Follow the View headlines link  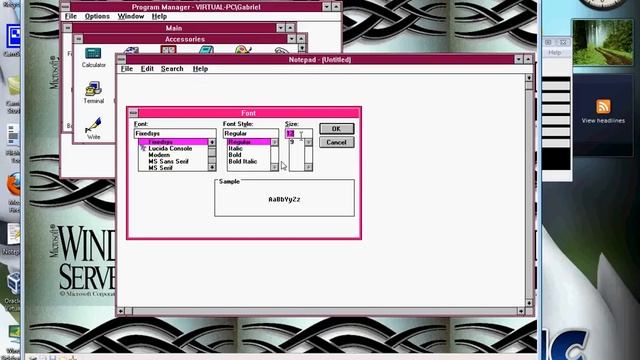tap(603, 120)
